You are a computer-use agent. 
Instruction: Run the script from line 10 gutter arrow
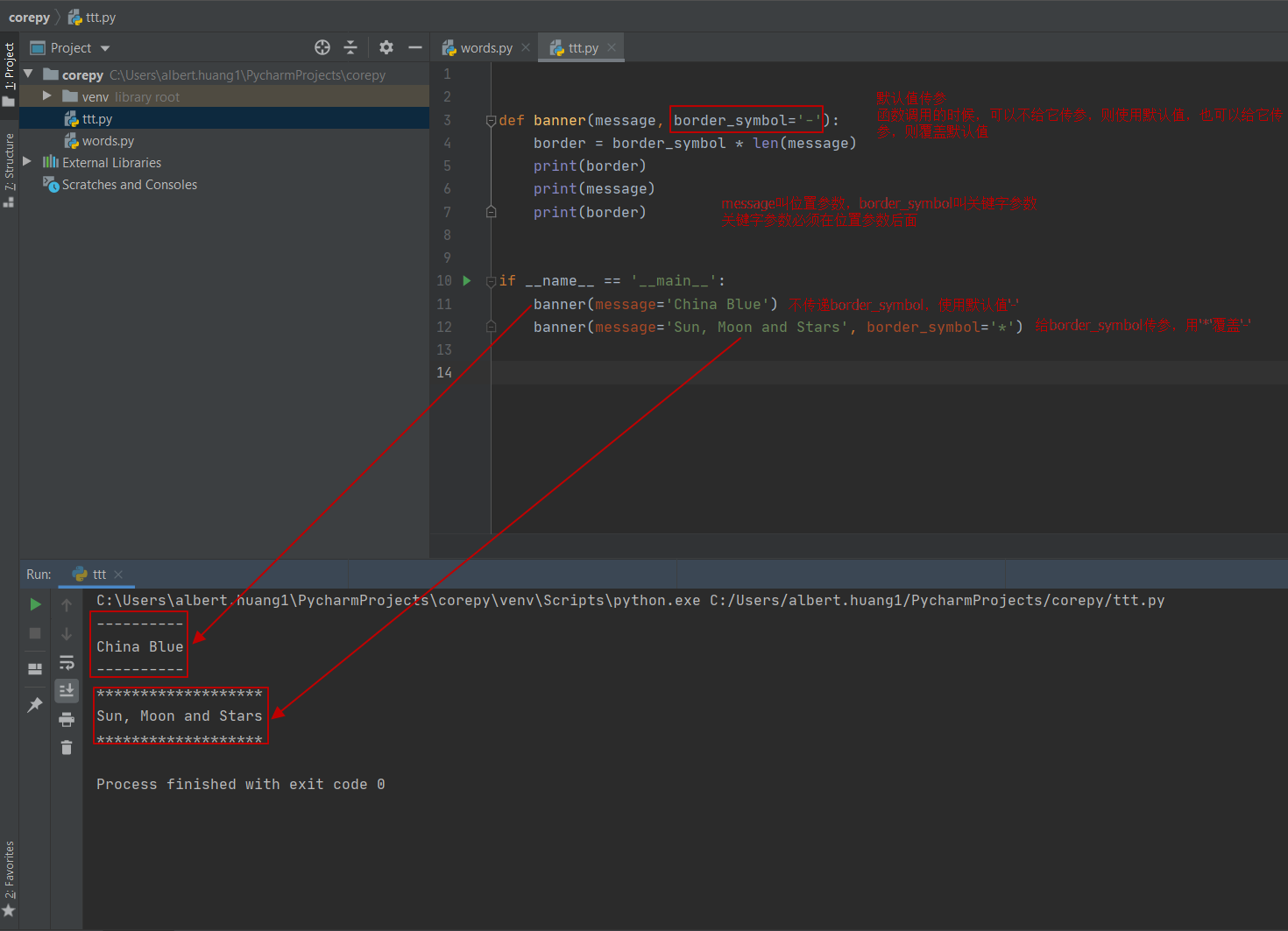click(x=467, y=280)
